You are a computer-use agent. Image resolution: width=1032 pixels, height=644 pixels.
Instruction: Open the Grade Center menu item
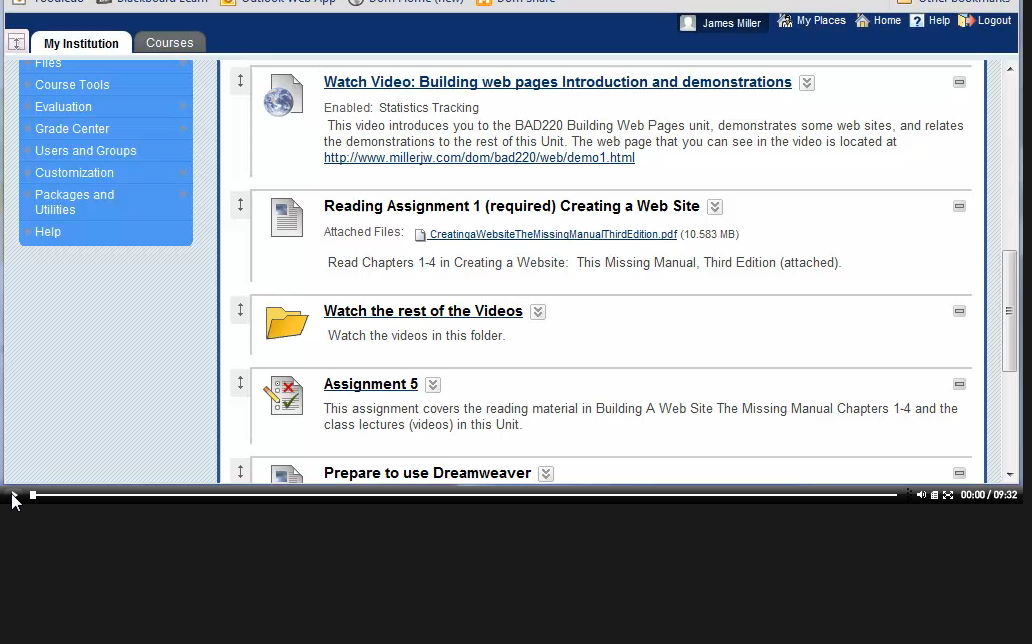pyautogui.click(x=72, y=129)
